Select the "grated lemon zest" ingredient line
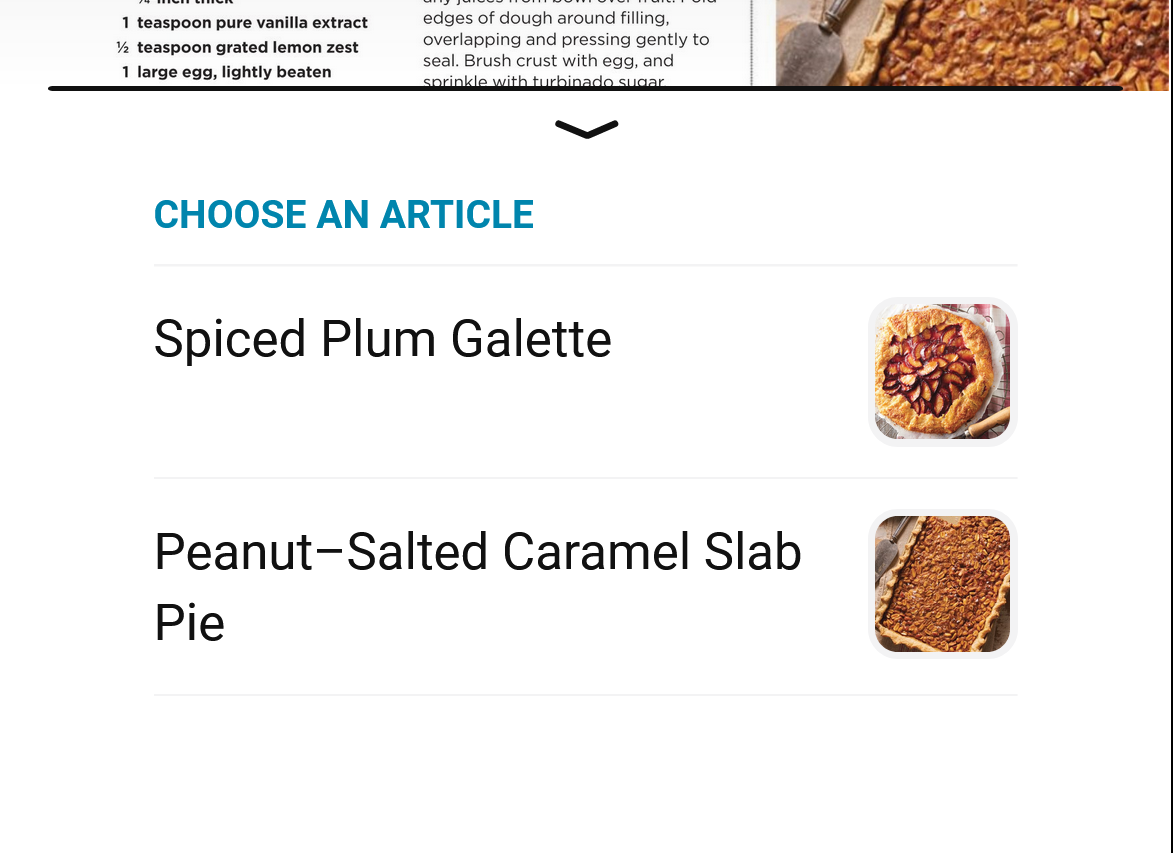The height and width of the screenshot is (853, 1173). [x=247, y=47]
